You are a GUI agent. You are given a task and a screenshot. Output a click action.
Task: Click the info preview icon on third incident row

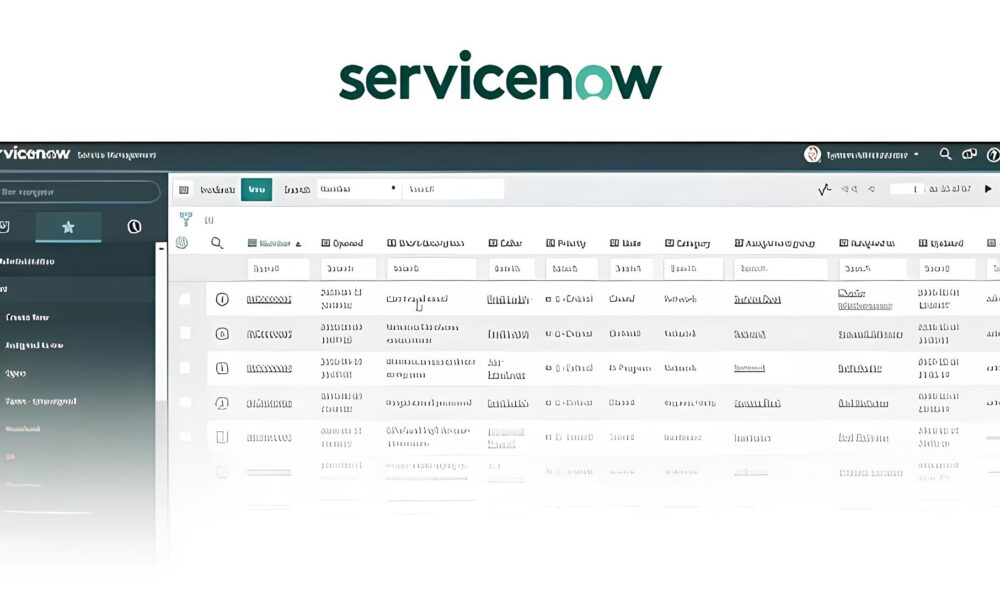pyautogui.click(x=222, y=368)
